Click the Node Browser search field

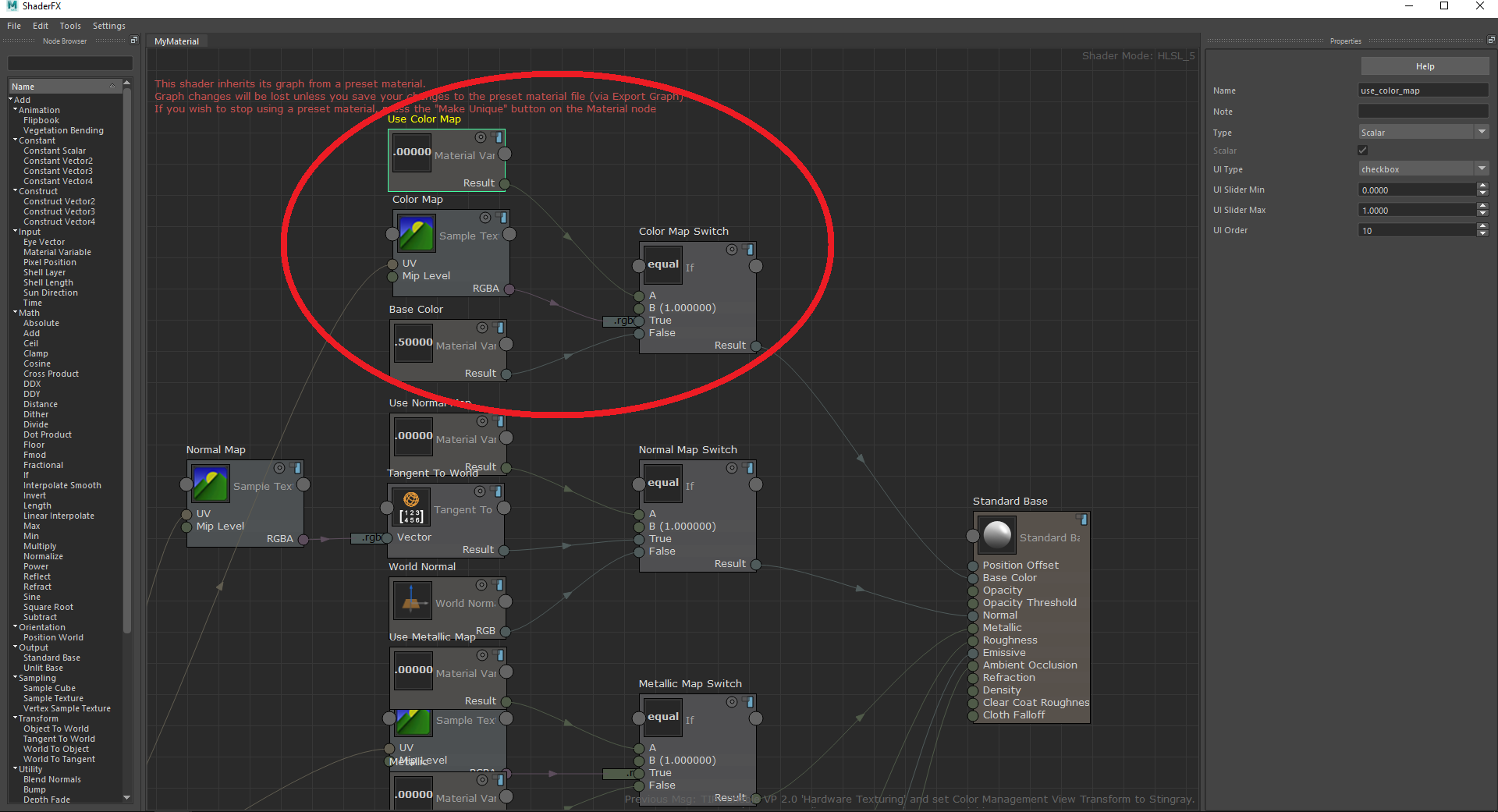[69, 63]
